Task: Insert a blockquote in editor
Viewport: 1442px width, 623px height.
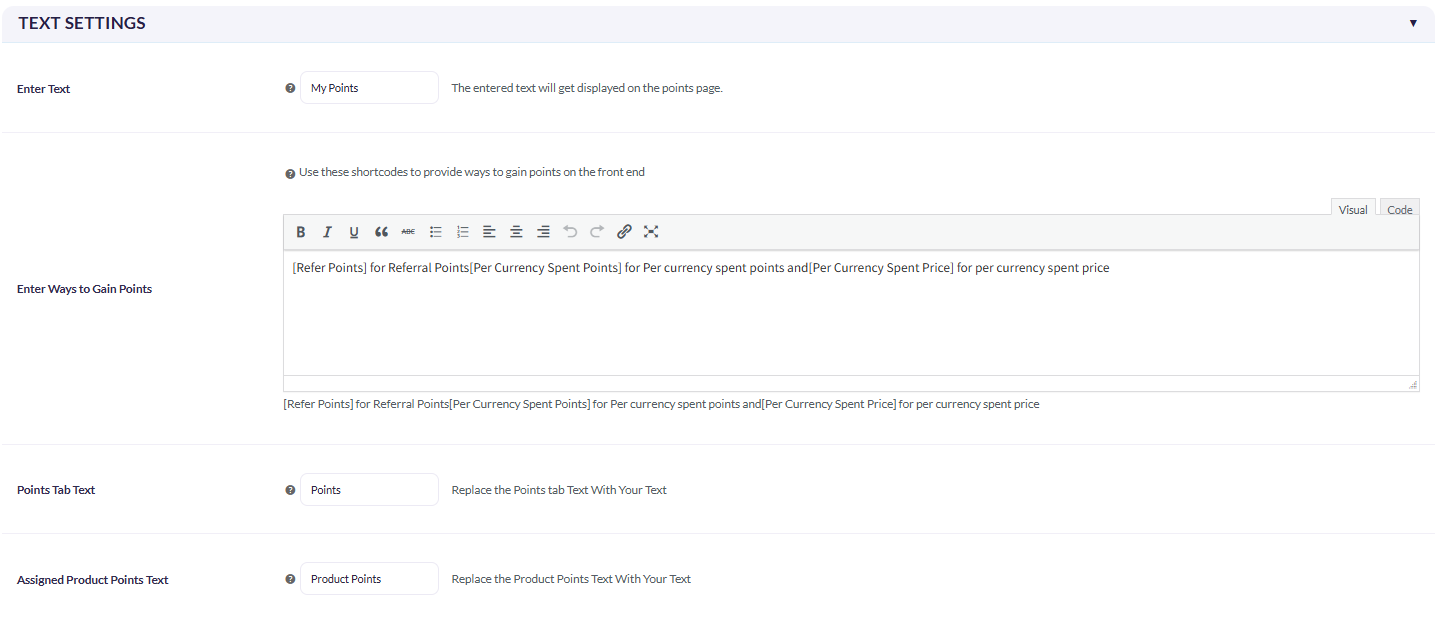Action: [x=381, y=232]
